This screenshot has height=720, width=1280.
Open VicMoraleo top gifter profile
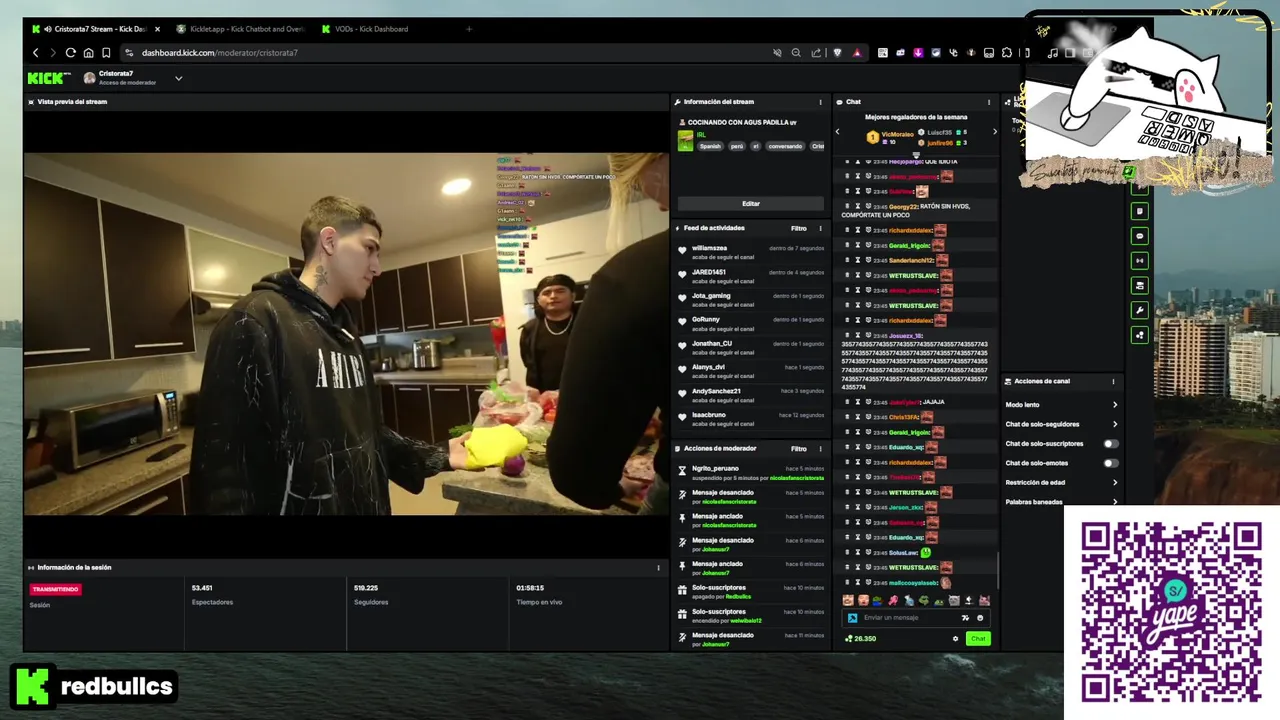pyautogui.click(x=897, y=134)
